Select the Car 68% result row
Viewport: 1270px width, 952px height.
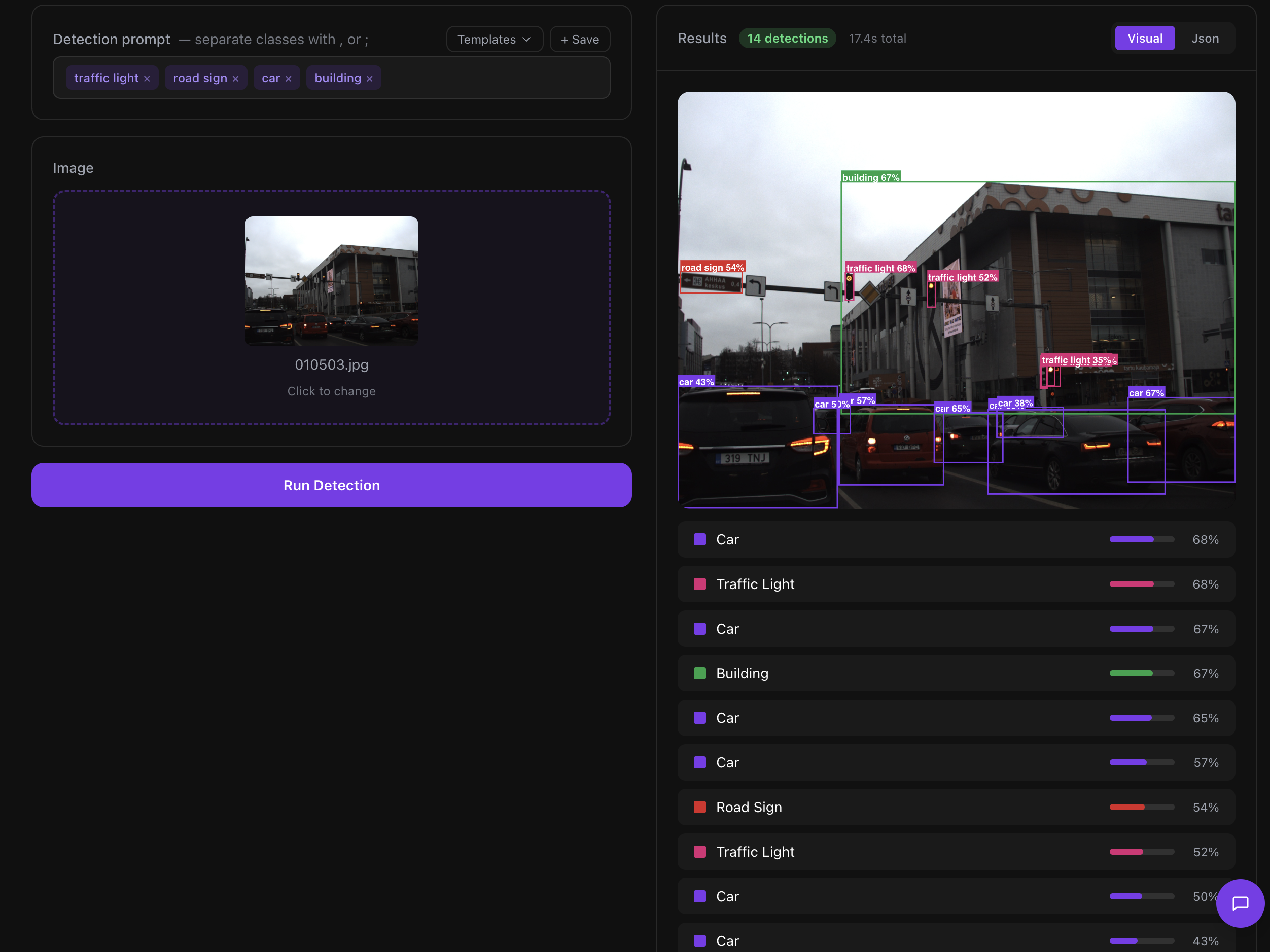pyautogui.click(x=956, y=539)
